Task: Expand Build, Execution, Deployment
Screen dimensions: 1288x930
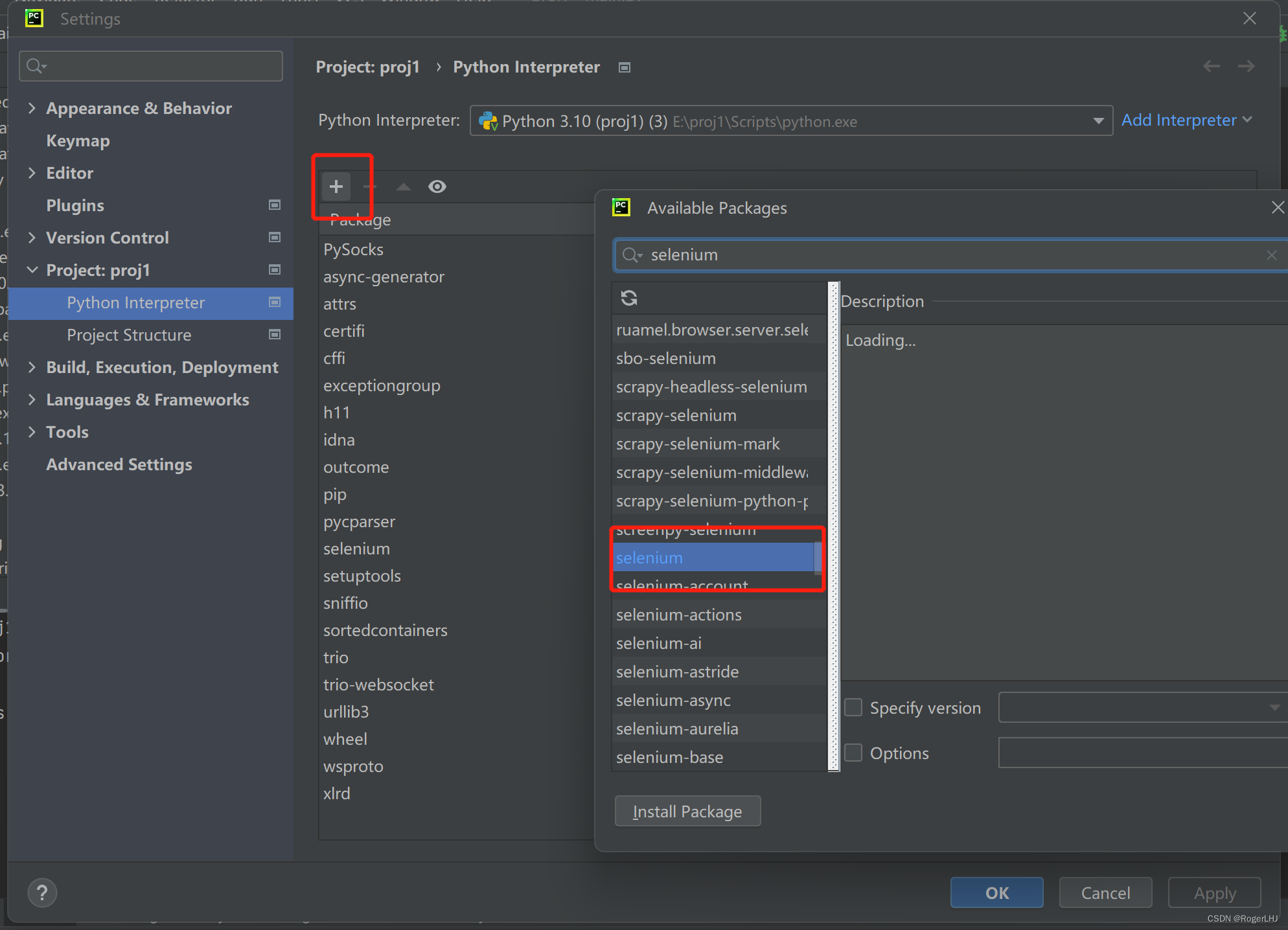Action: coord(32,367)
